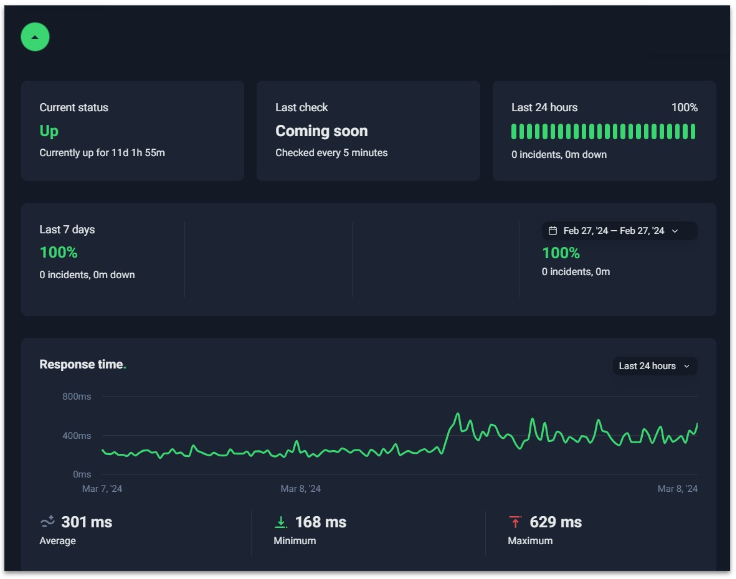Image resolution: width=736 pixels, height=579 pixels.
Task: Click '0 incidents, 0m down' under Last 7 days
Action: pyautogui.click(x=87, y=275)
